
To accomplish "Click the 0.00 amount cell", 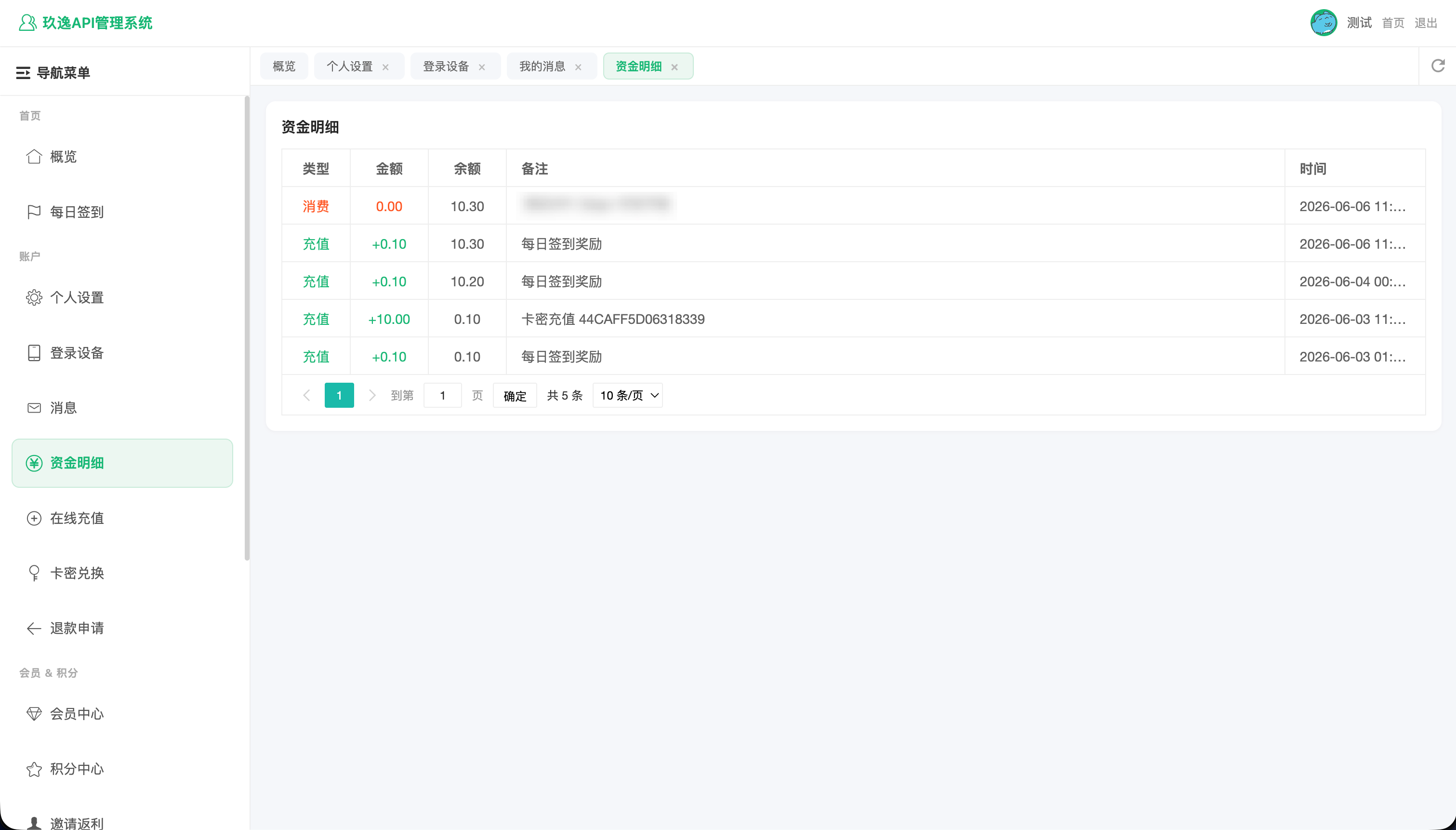I will pos(389,206).
